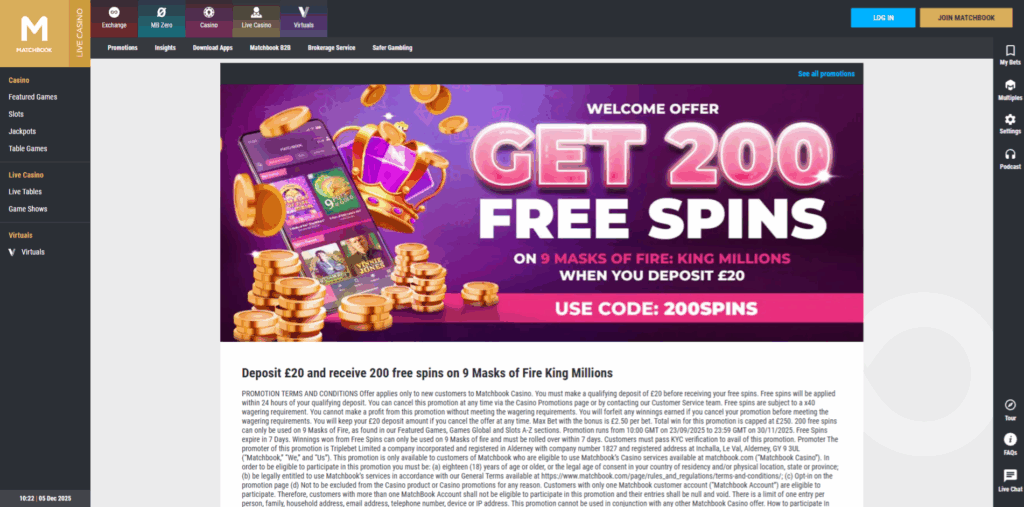
Task: Open the Podcast headphones icon
Action: (x=1010, y=154)
